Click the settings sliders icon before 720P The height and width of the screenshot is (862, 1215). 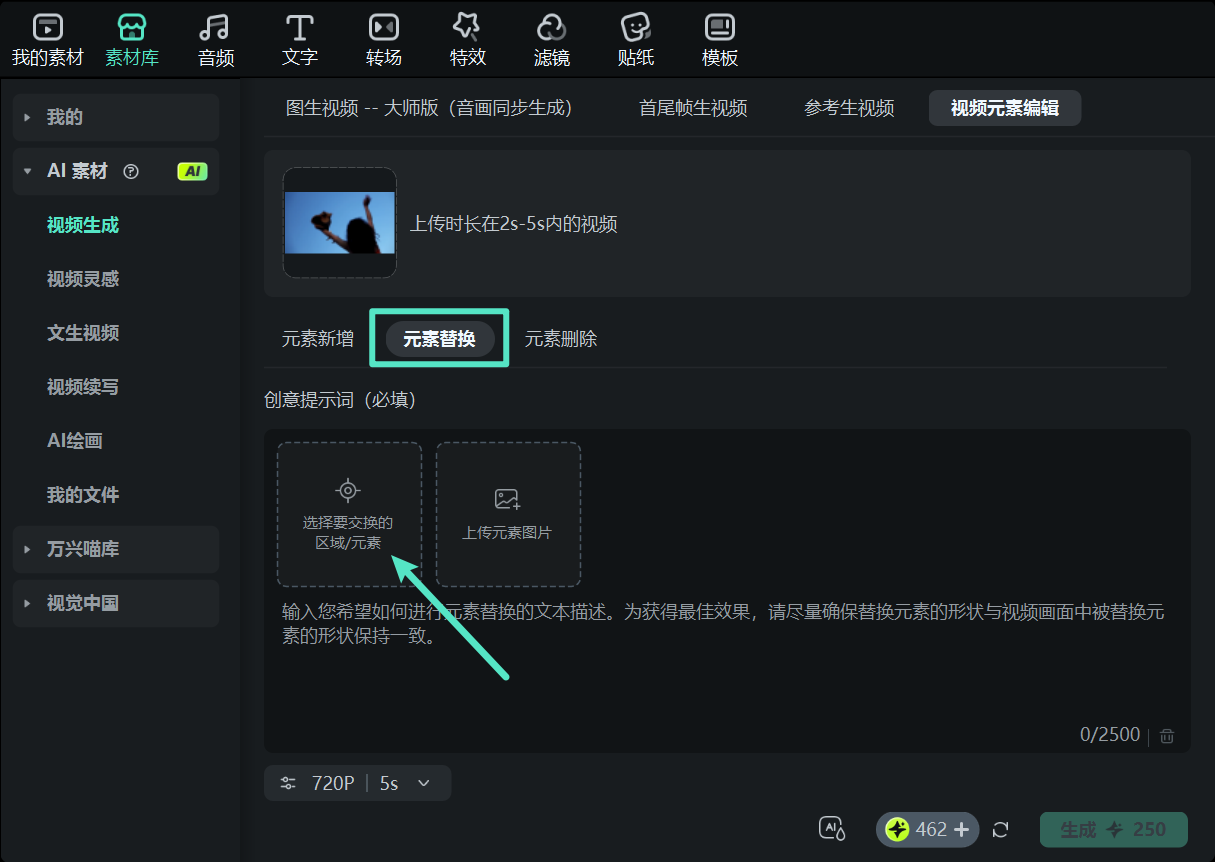click(x=289, y=783)
